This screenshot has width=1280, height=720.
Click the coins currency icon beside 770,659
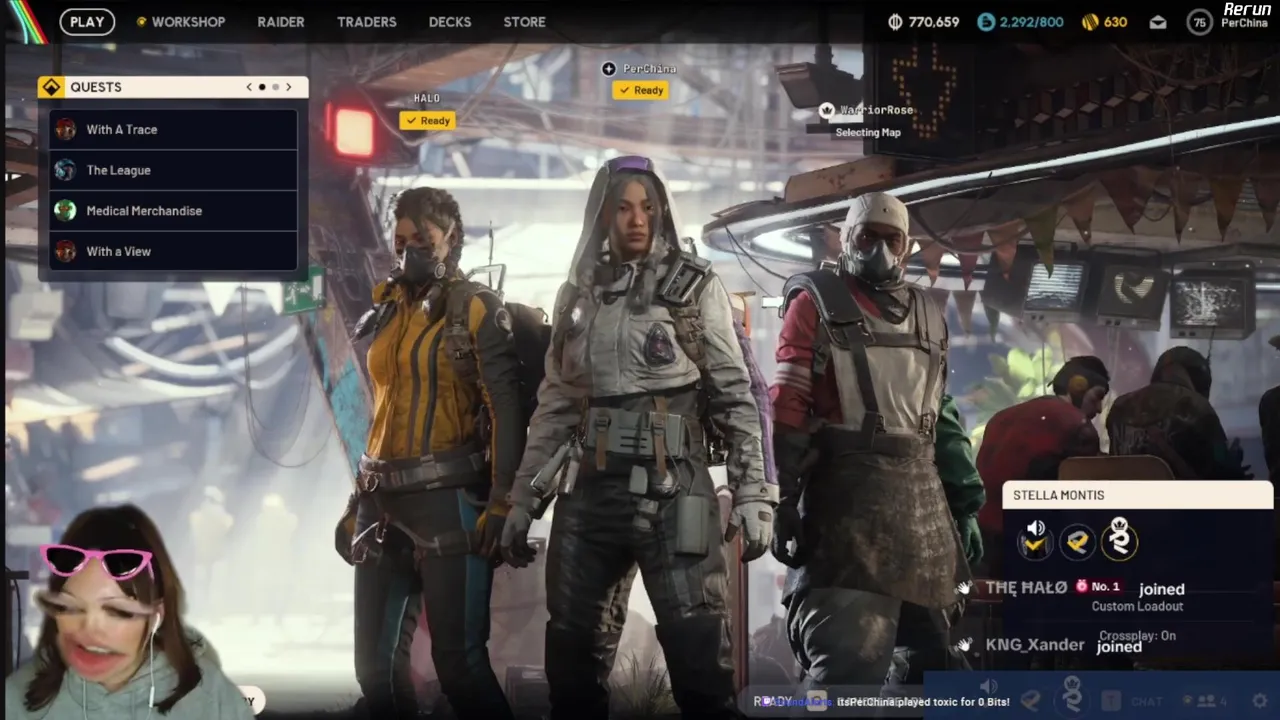coord(895,22)
